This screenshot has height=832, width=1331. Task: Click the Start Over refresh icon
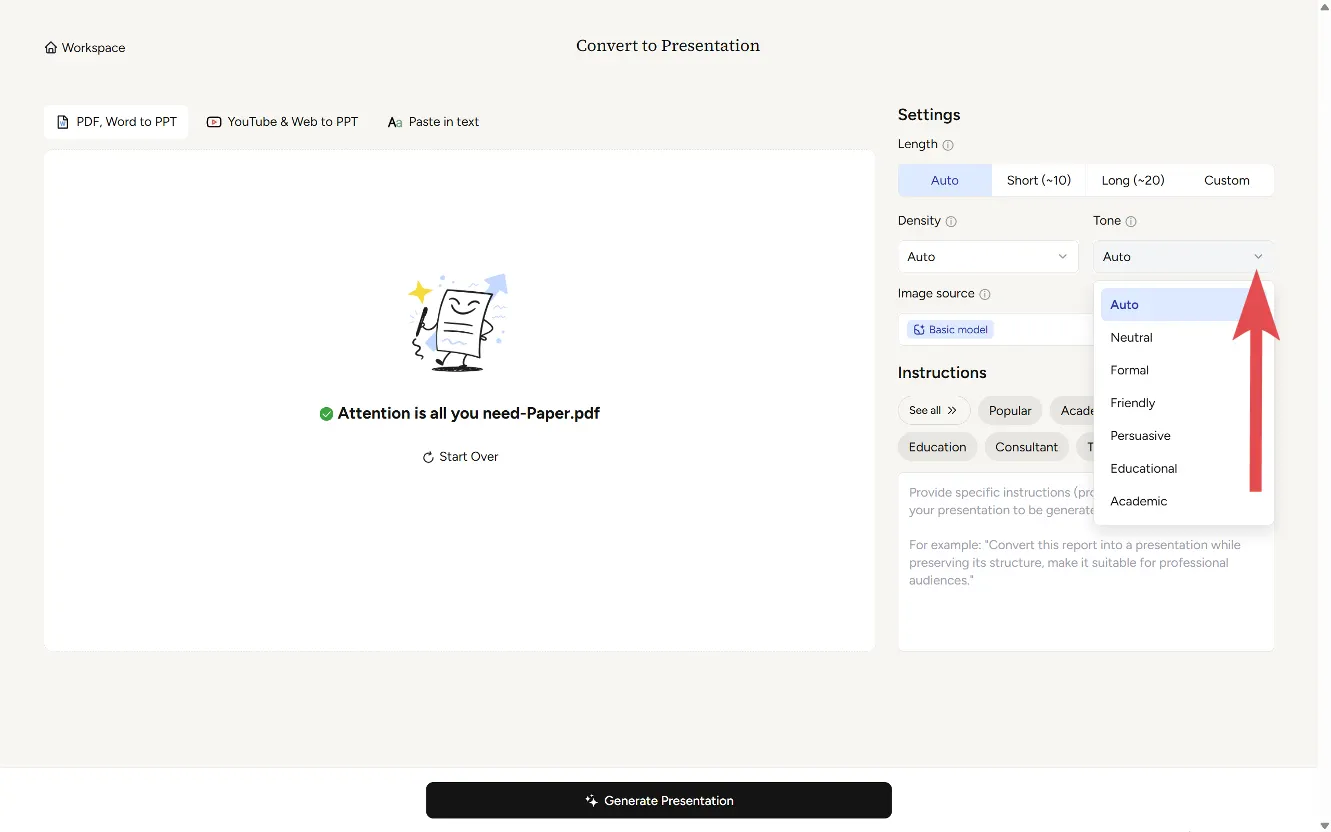point(428,457)
